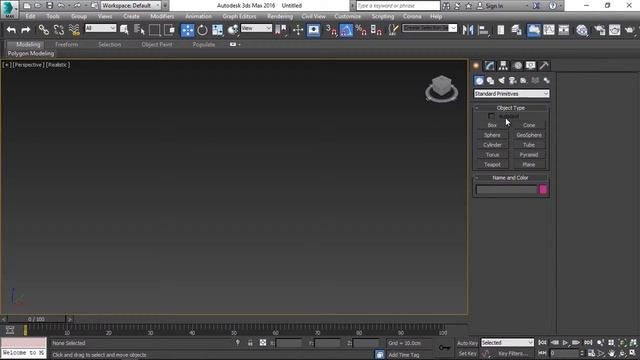640x360 pixels.
Task: Activate Select and Move tool
Action: [x=187, y=30]
